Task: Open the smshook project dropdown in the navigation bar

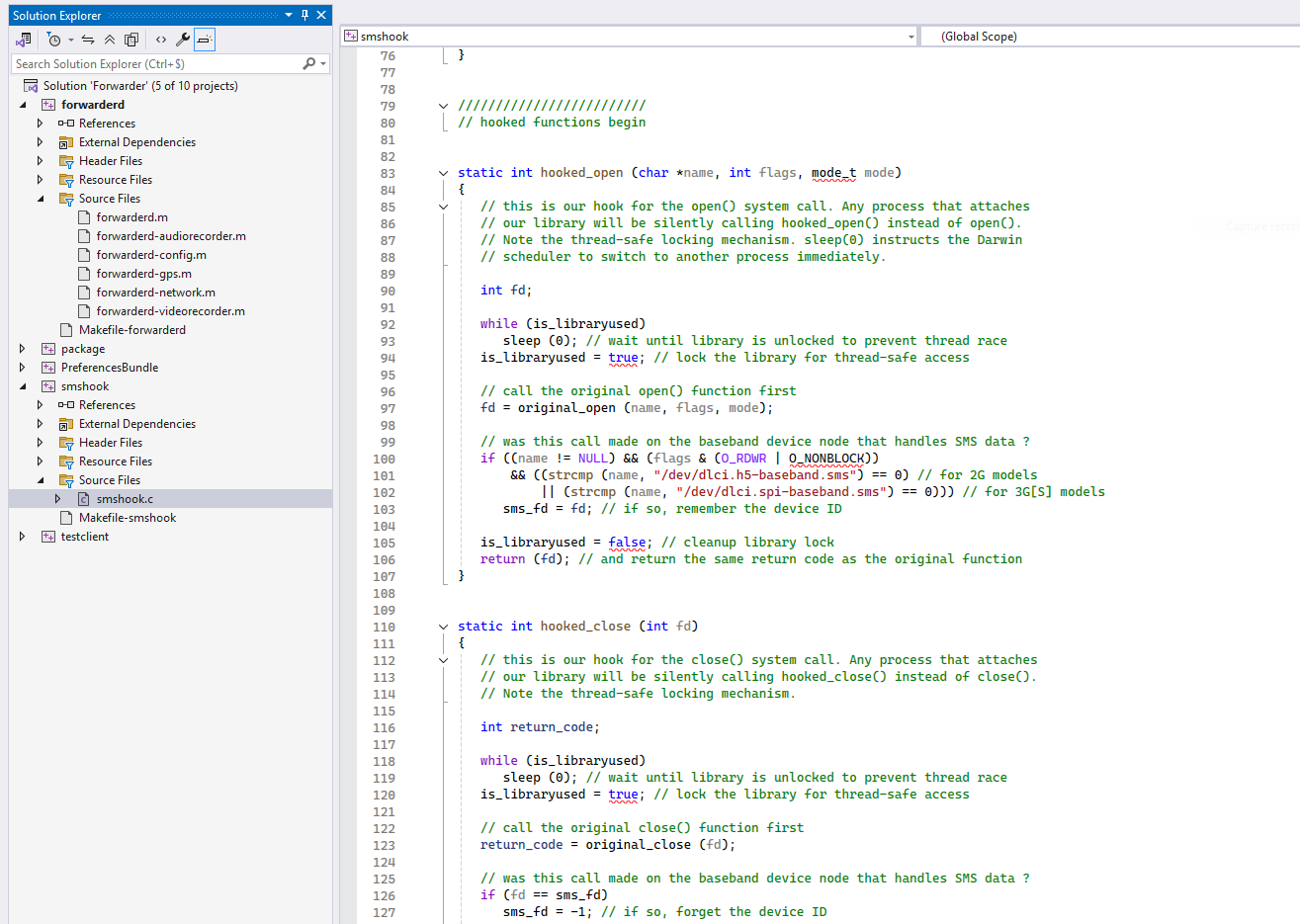Action: click(910, 37)
